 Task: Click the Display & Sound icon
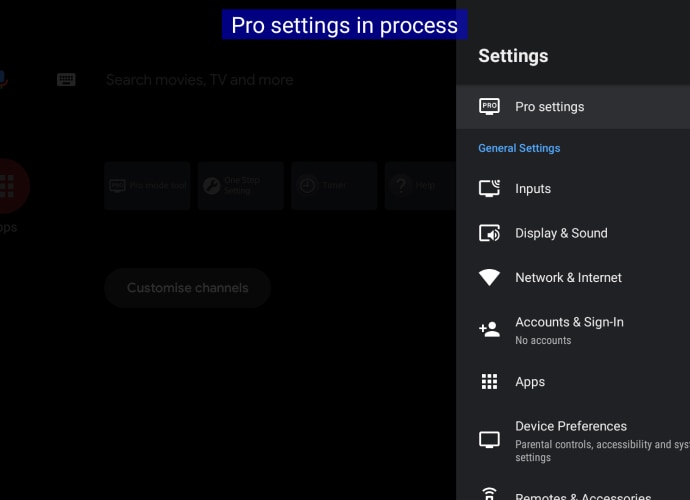point(489,233)
